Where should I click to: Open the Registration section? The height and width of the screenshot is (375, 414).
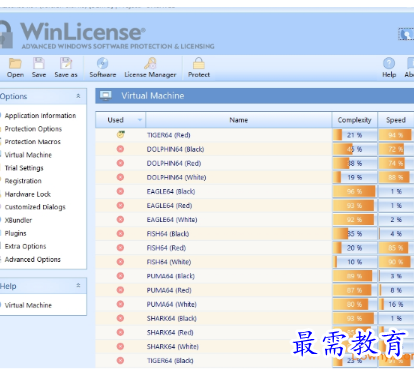(23, 181)
